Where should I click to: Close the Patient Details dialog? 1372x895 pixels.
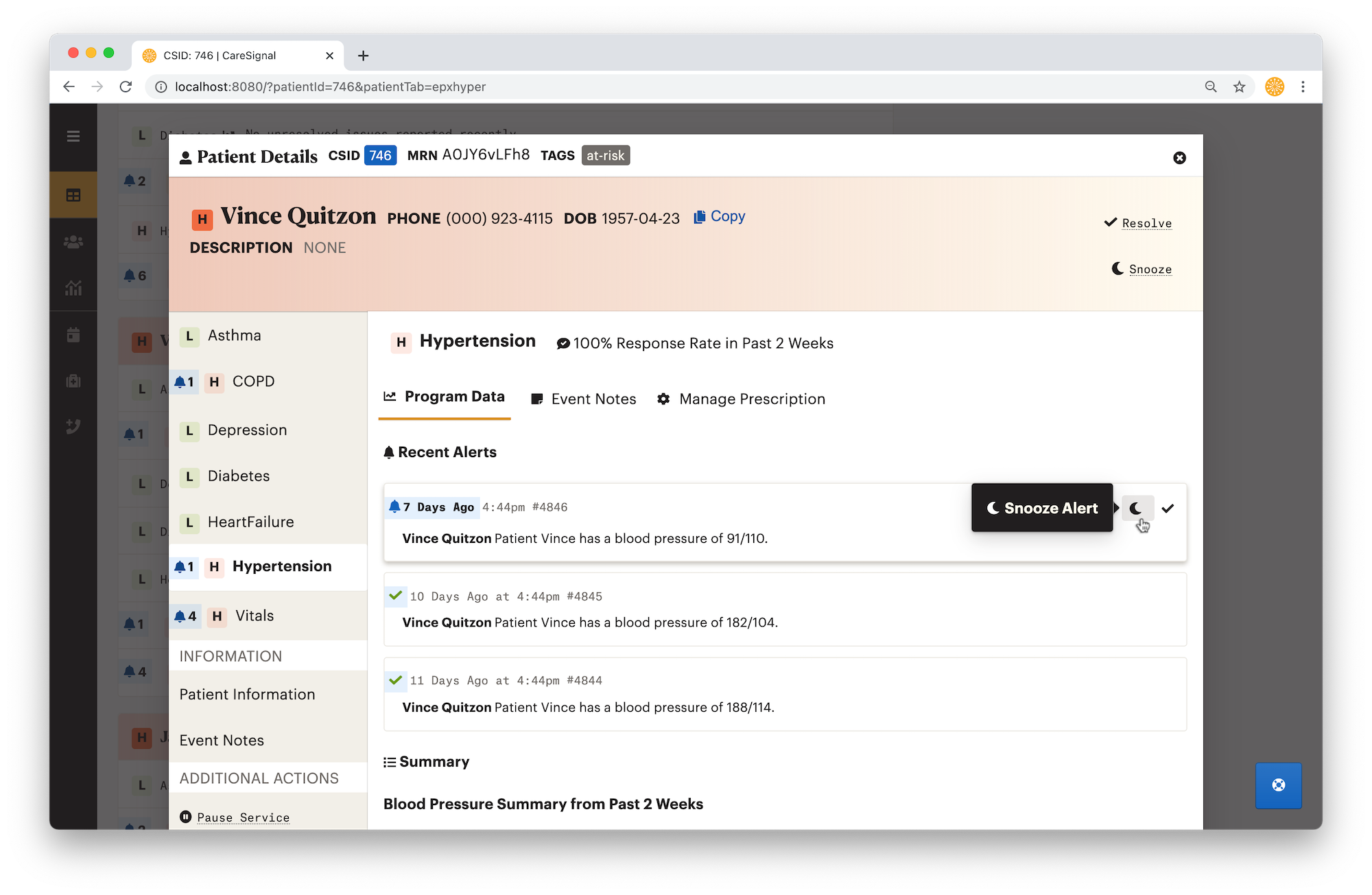coord(1179,158)
